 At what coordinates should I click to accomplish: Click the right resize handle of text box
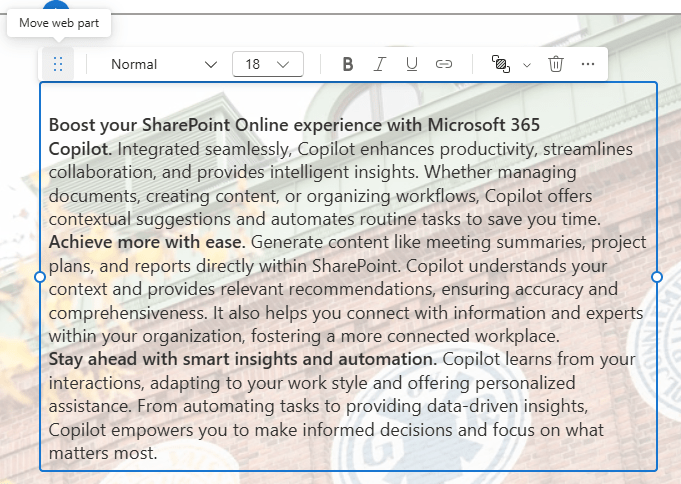657,277
